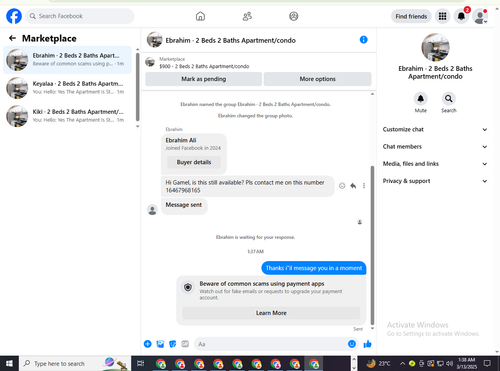The width and height of the screenshot is (500, 371).
Task: Click the Windows taskbar search box
Action: tap(75, 363)
